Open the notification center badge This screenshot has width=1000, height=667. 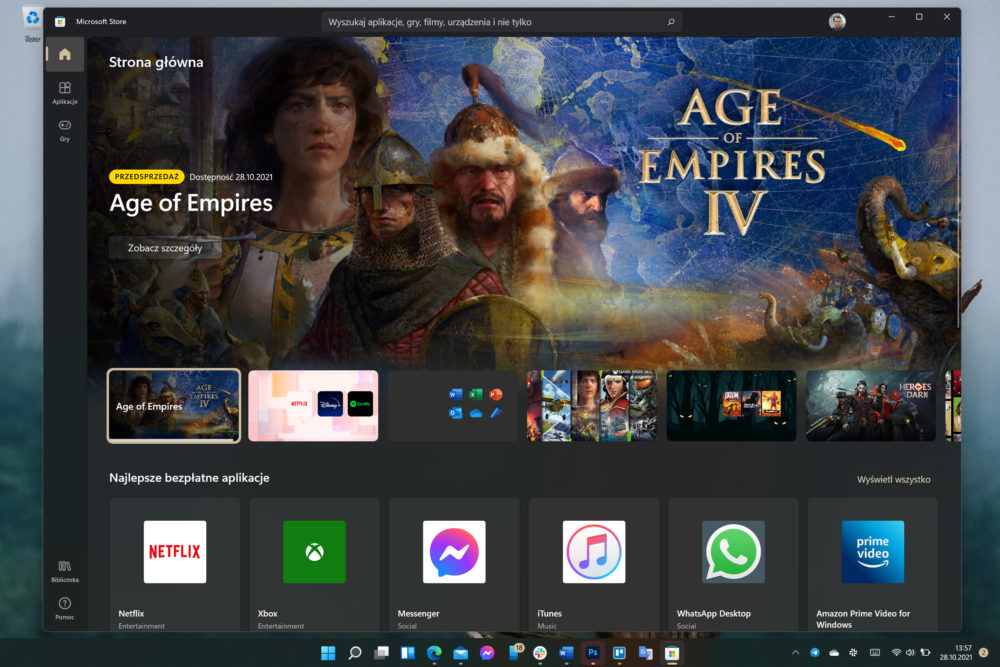pos(983,652)
